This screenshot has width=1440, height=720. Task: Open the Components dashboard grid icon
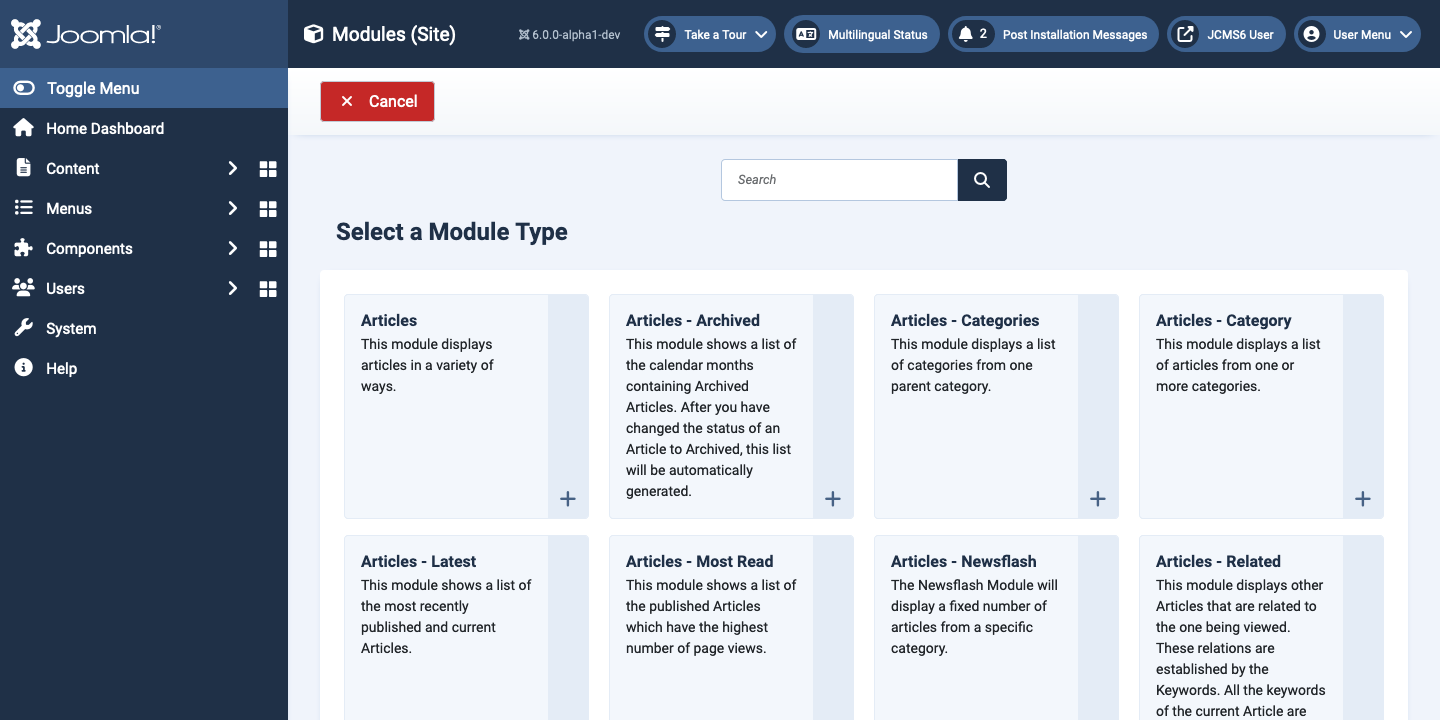click(267, 248)
